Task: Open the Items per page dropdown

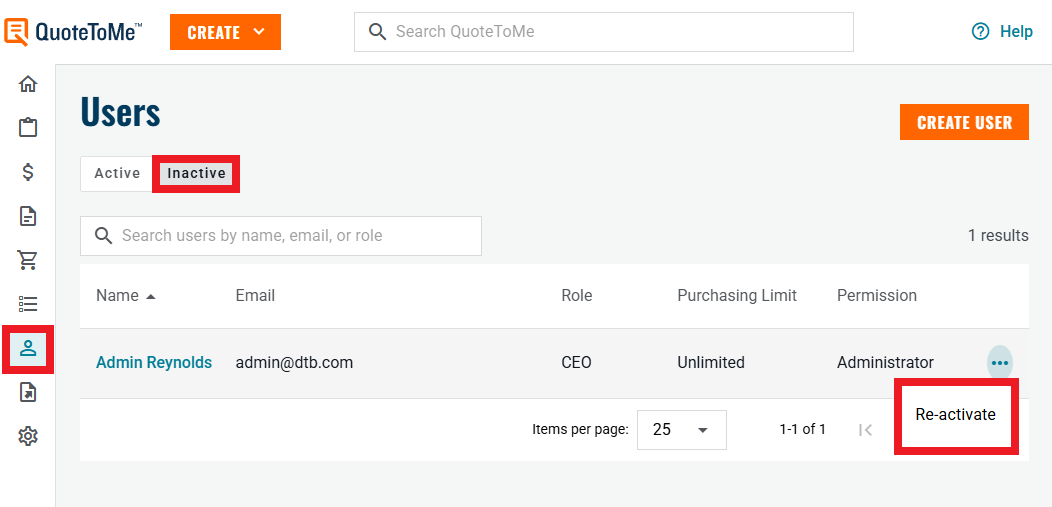Action: click(681, 430)
